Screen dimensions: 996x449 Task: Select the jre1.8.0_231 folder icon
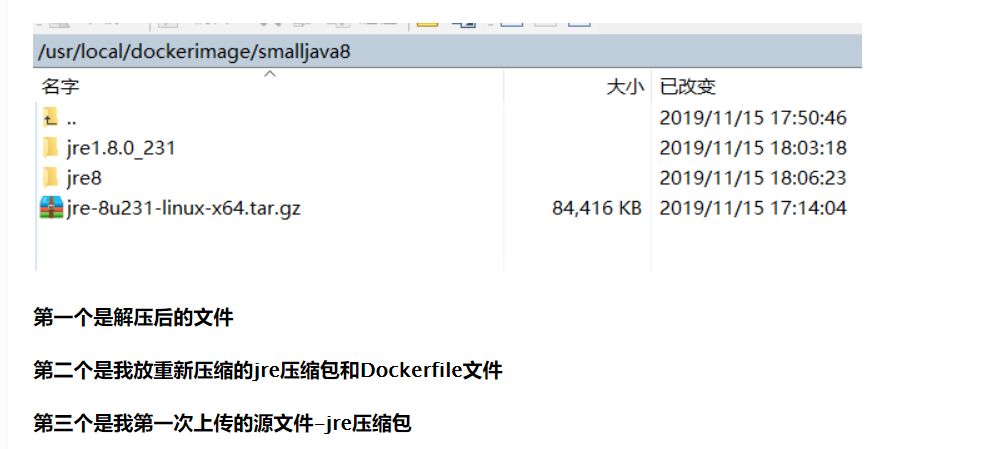50,148
